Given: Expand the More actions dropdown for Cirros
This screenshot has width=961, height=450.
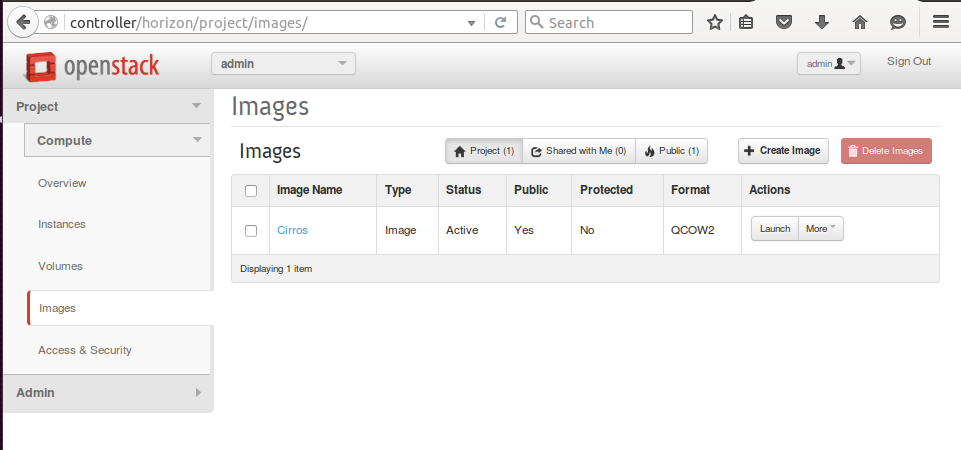Looking at the screenshot, I should pyautogui.click(x=822, y=229).
